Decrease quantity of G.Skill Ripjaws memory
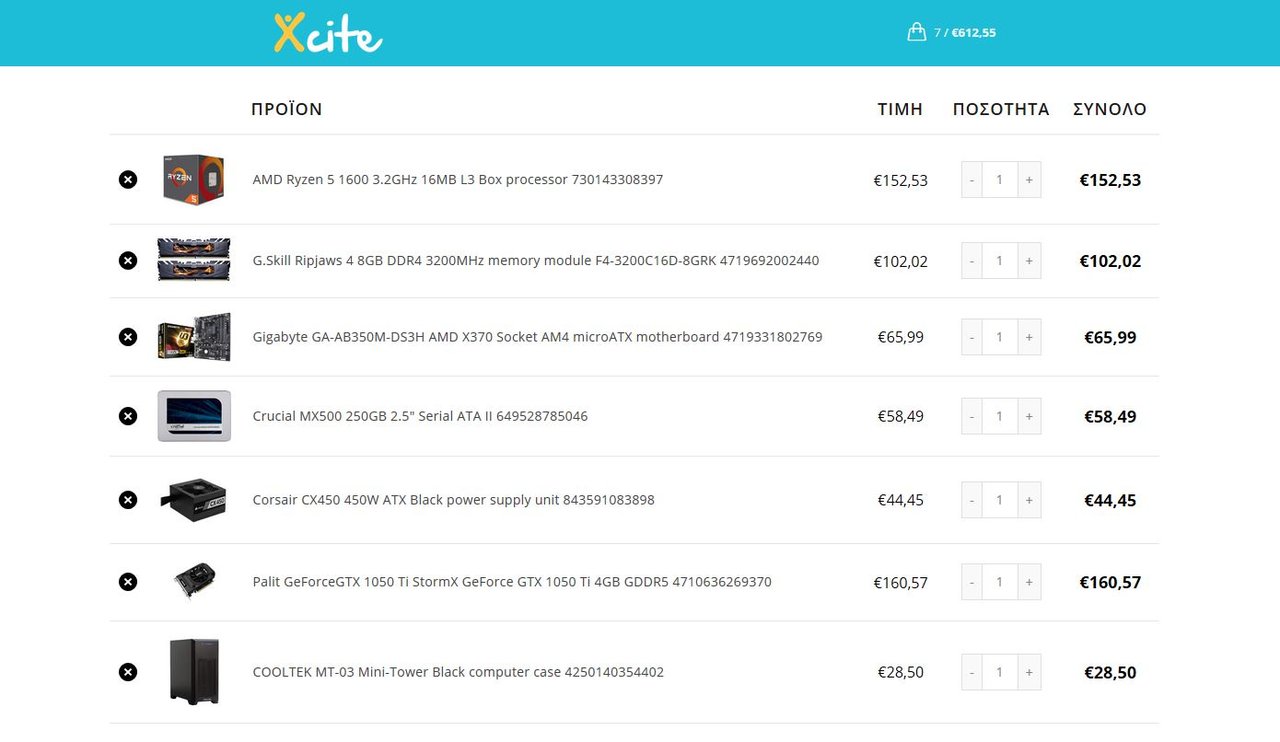Screen dimensions: 1280x742 click(x=972, y=261)
